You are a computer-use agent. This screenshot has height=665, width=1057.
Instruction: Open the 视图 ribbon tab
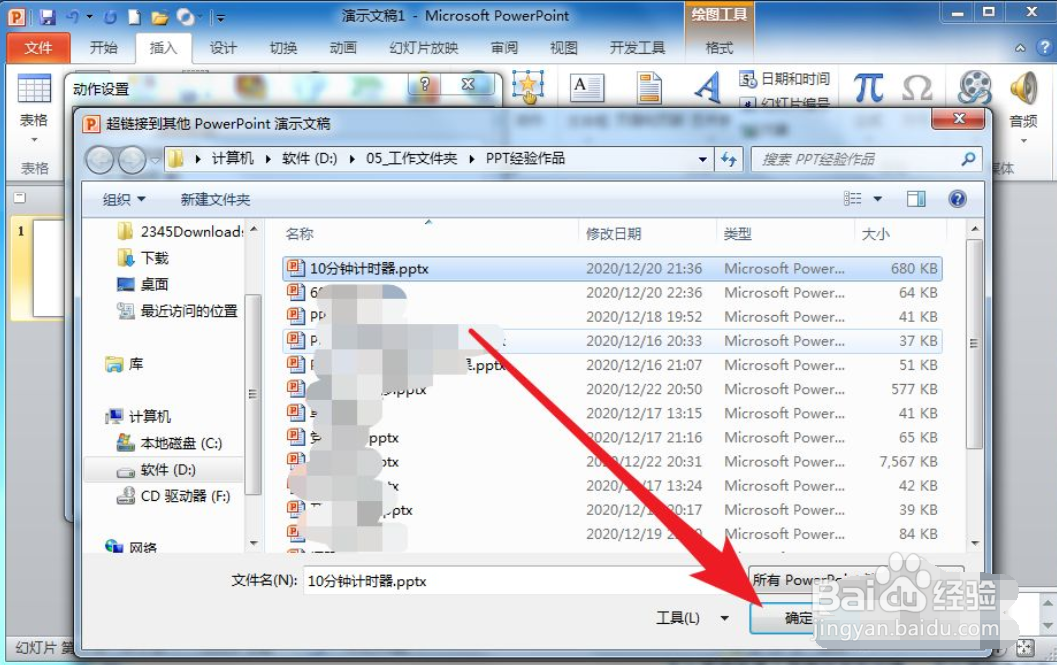pyautogui.click(x=564, y=47)
